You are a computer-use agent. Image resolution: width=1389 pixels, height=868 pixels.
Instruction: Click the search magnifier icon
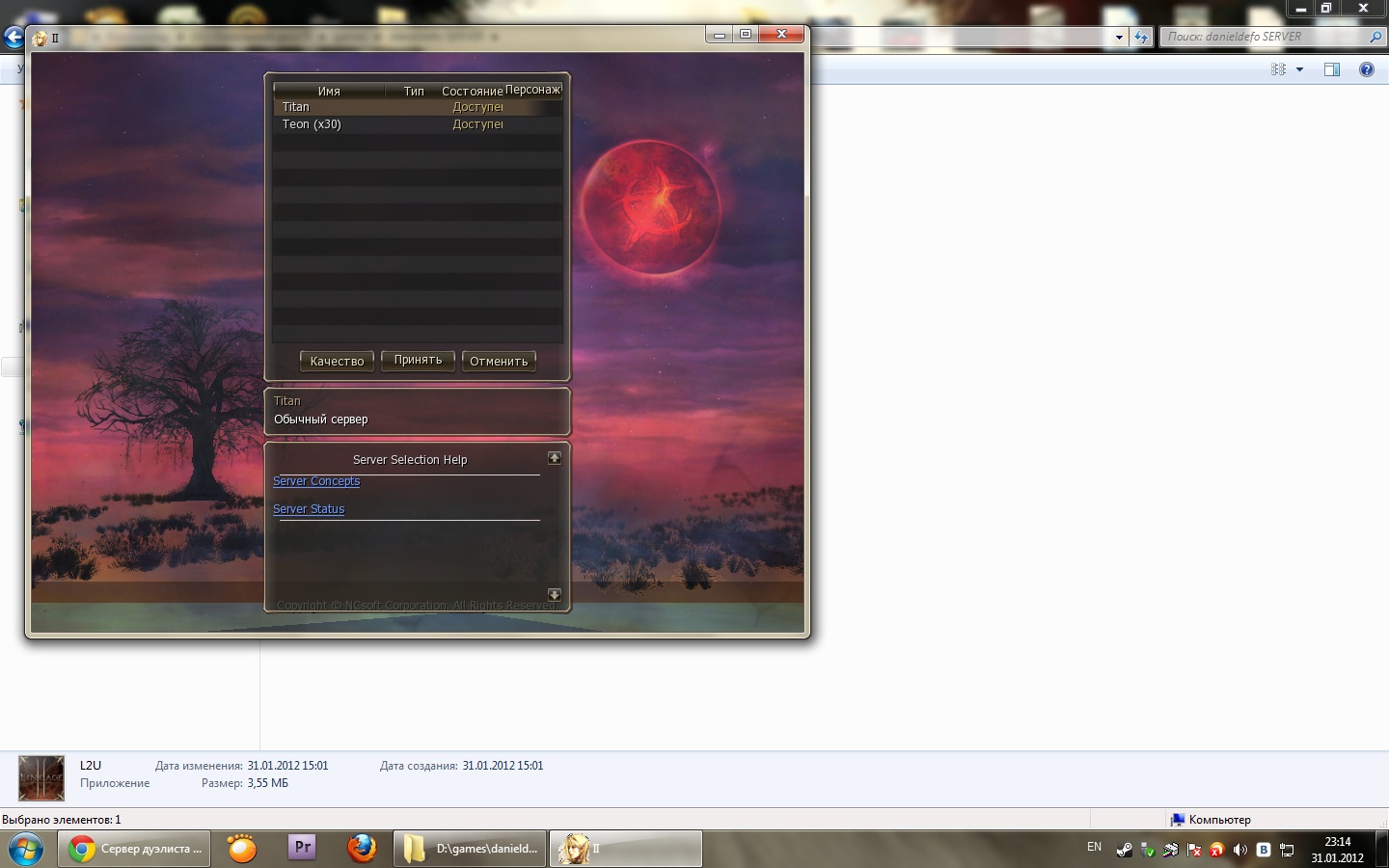[x=1375, y=37]
